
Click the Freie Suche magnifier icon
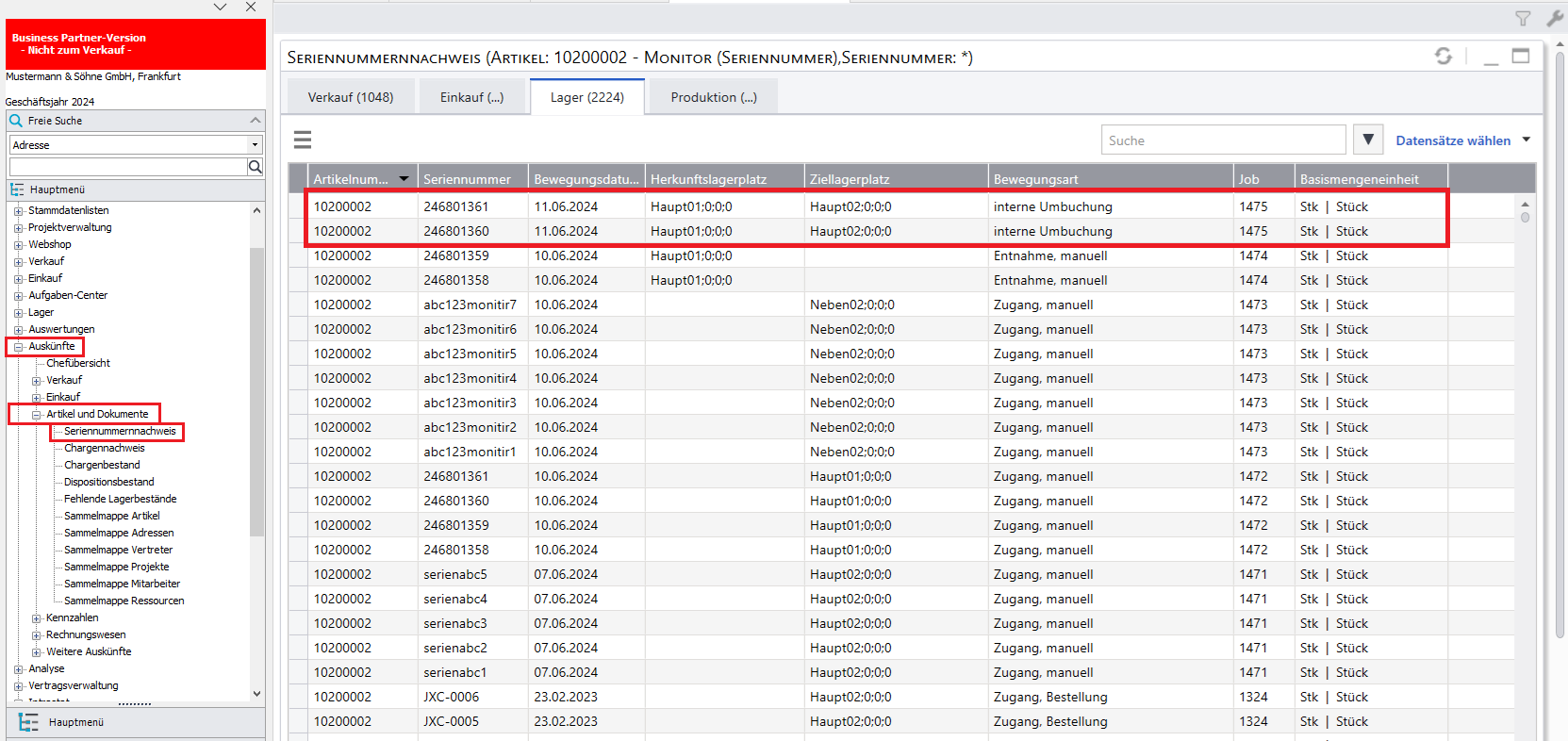click(x=16, y=121)
